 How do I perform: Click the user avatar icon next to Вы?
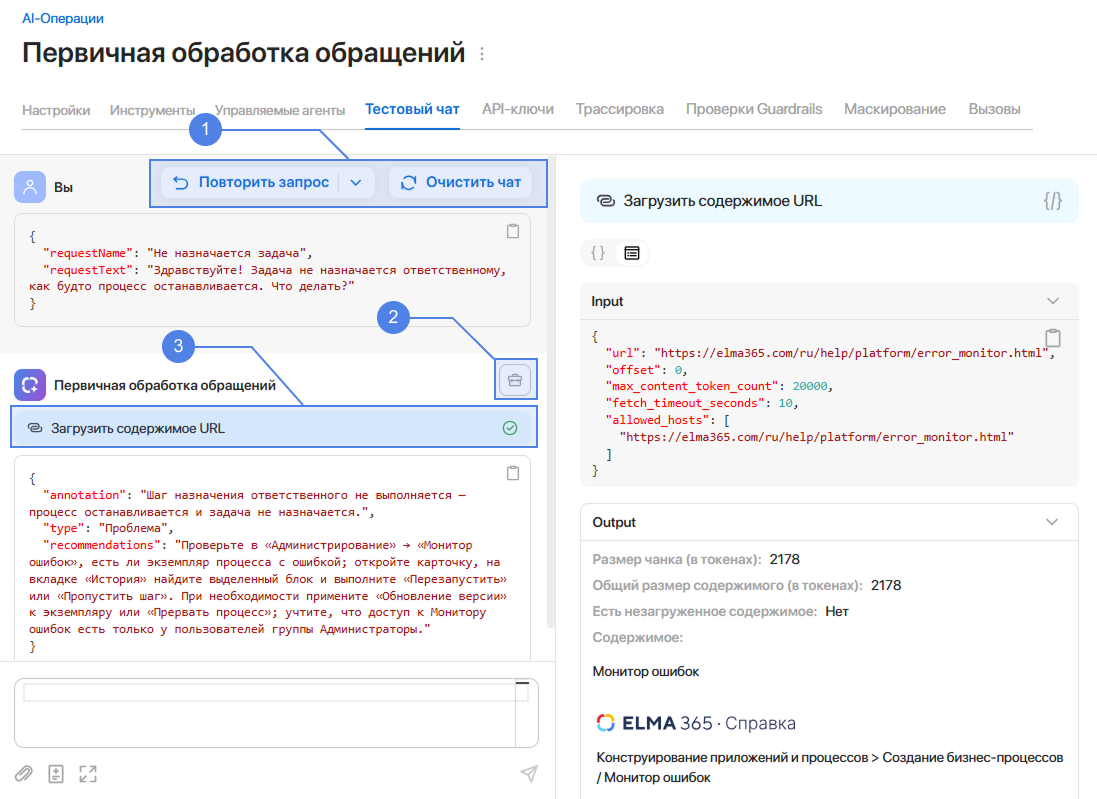point(29,187)
